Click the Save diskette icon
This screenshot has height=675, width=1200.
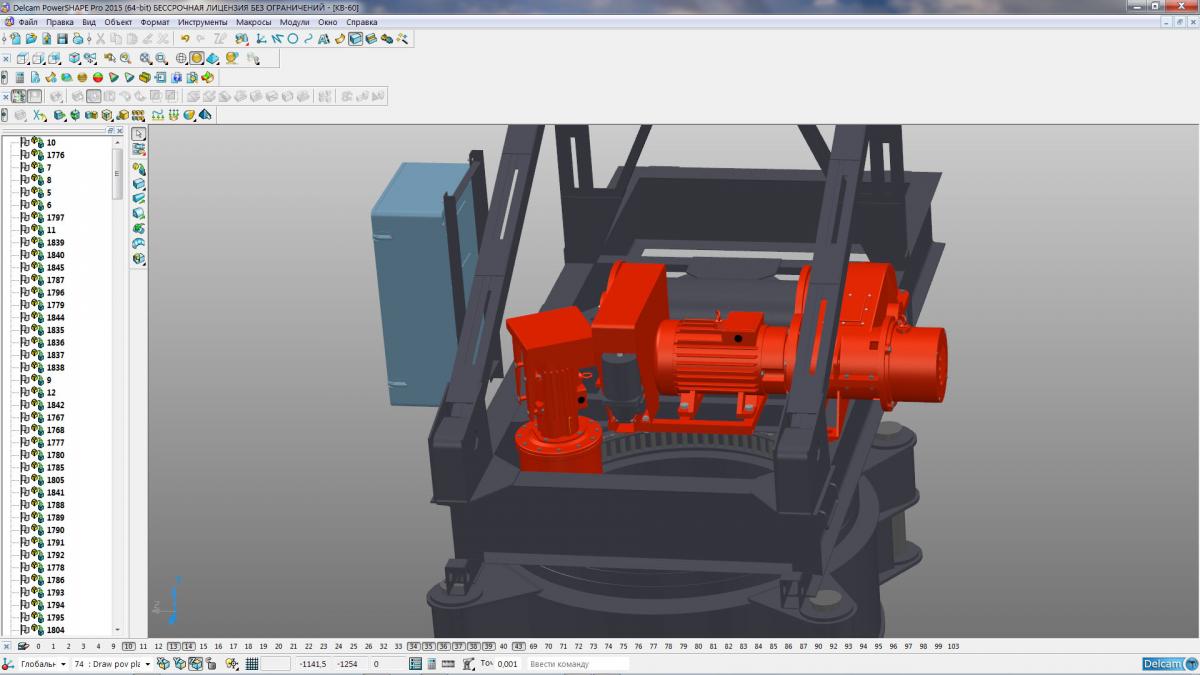62,38
